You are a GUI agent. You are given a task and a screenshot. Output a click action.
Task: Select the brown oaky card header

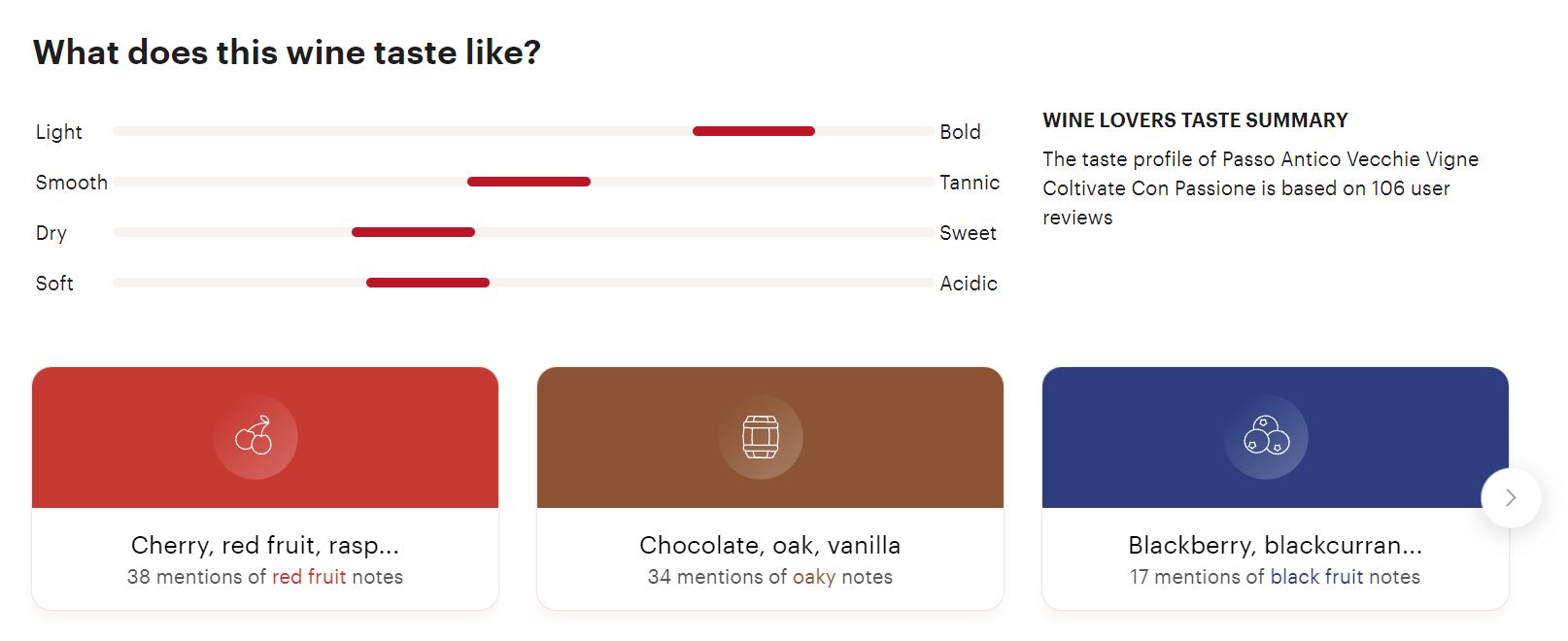770,437
